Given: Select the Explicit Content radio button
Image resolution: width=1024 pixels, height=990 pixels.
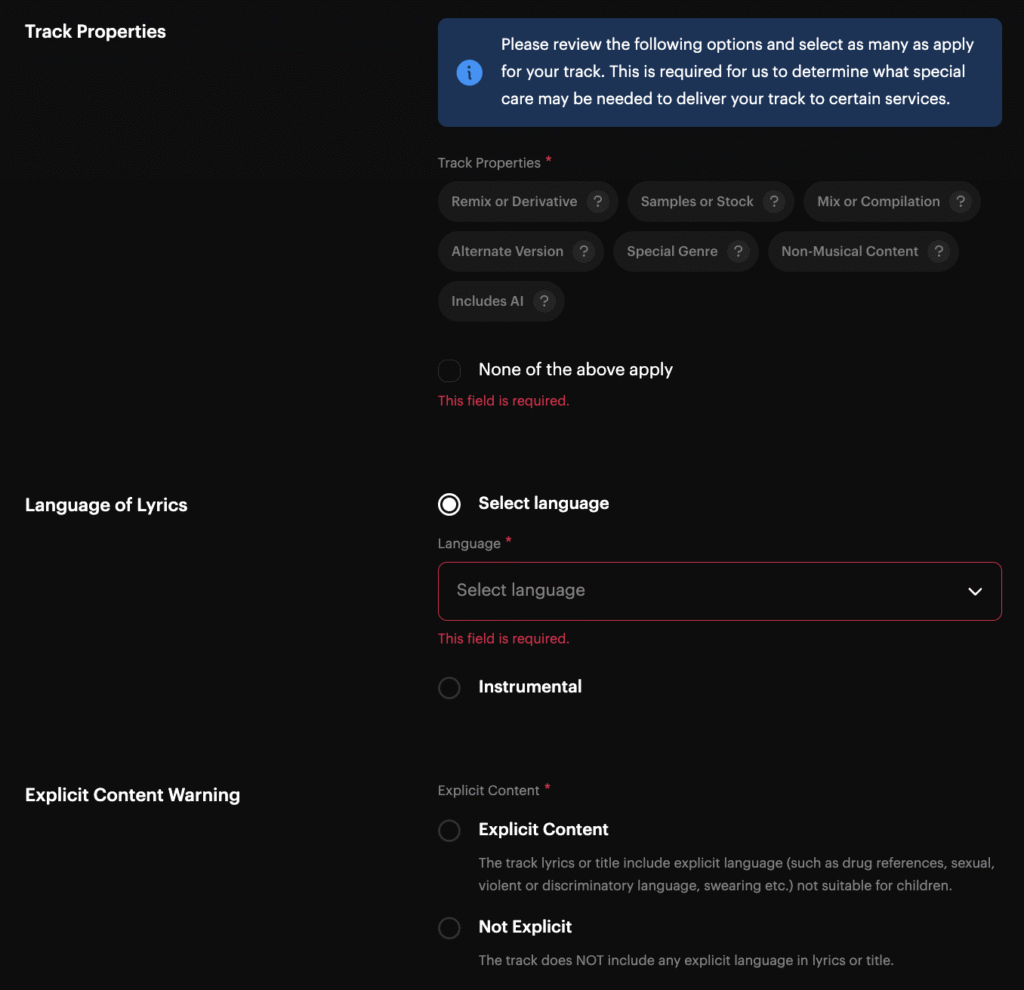Looking at the screenshot, I should click(x=450, y=830).
